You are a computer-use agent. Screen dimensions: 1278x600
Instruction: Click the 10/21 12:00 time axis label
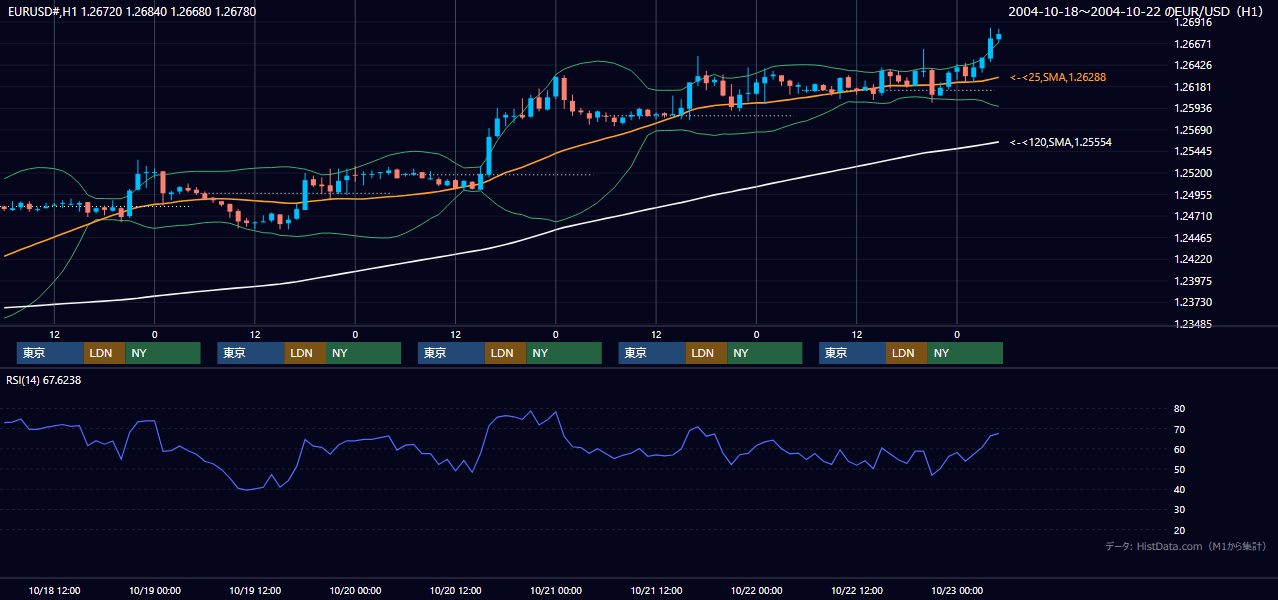(x=656, y=590)
